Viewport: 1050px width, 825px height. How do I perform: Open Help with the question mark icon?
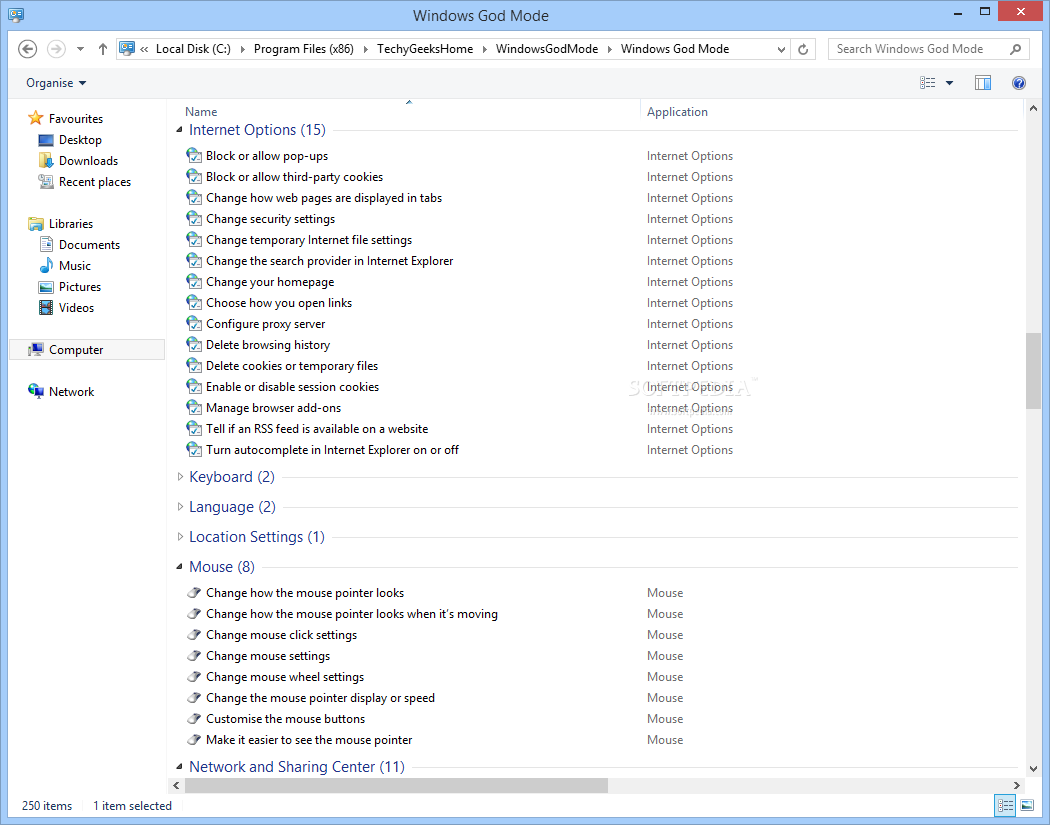click(x=1019, y=83)
